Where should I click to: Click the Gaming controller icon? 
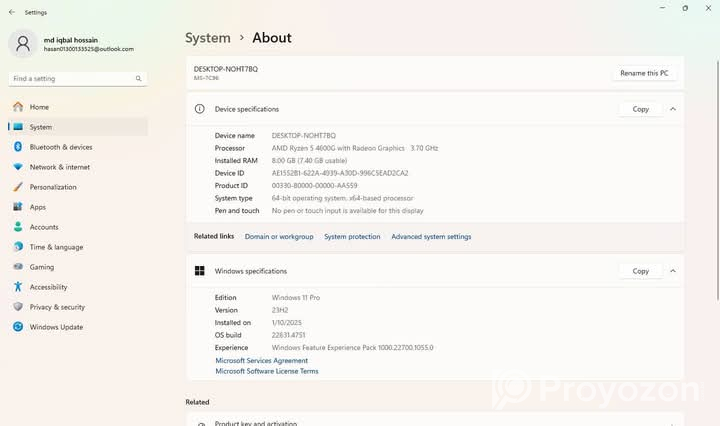18,267
